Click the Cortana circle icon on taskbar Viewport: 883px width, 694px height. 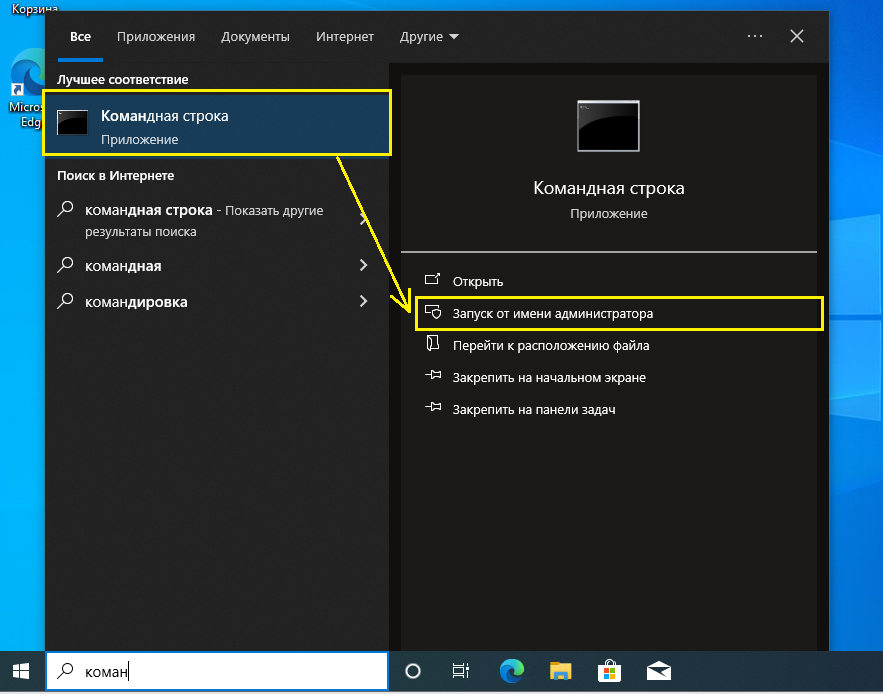[413, 671]
